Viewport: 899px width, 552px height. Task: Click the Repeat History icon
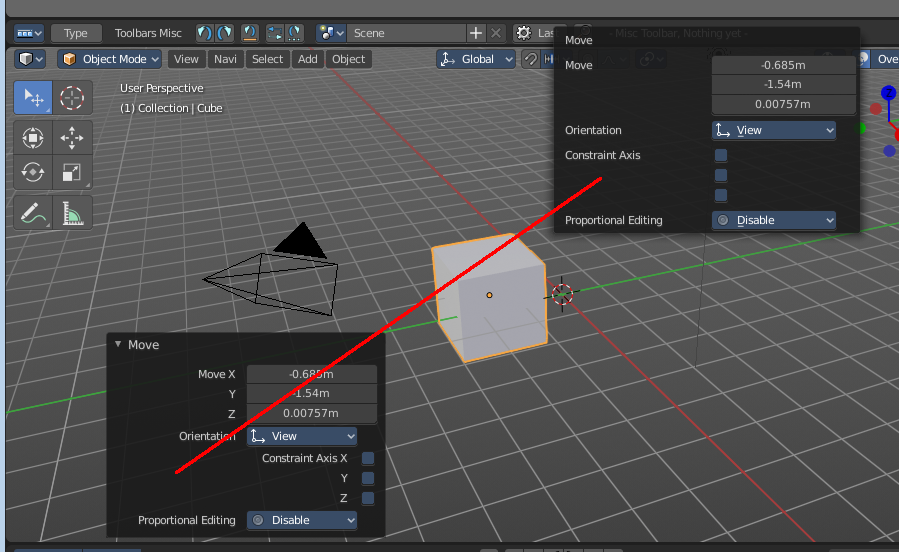pos(295,33)
